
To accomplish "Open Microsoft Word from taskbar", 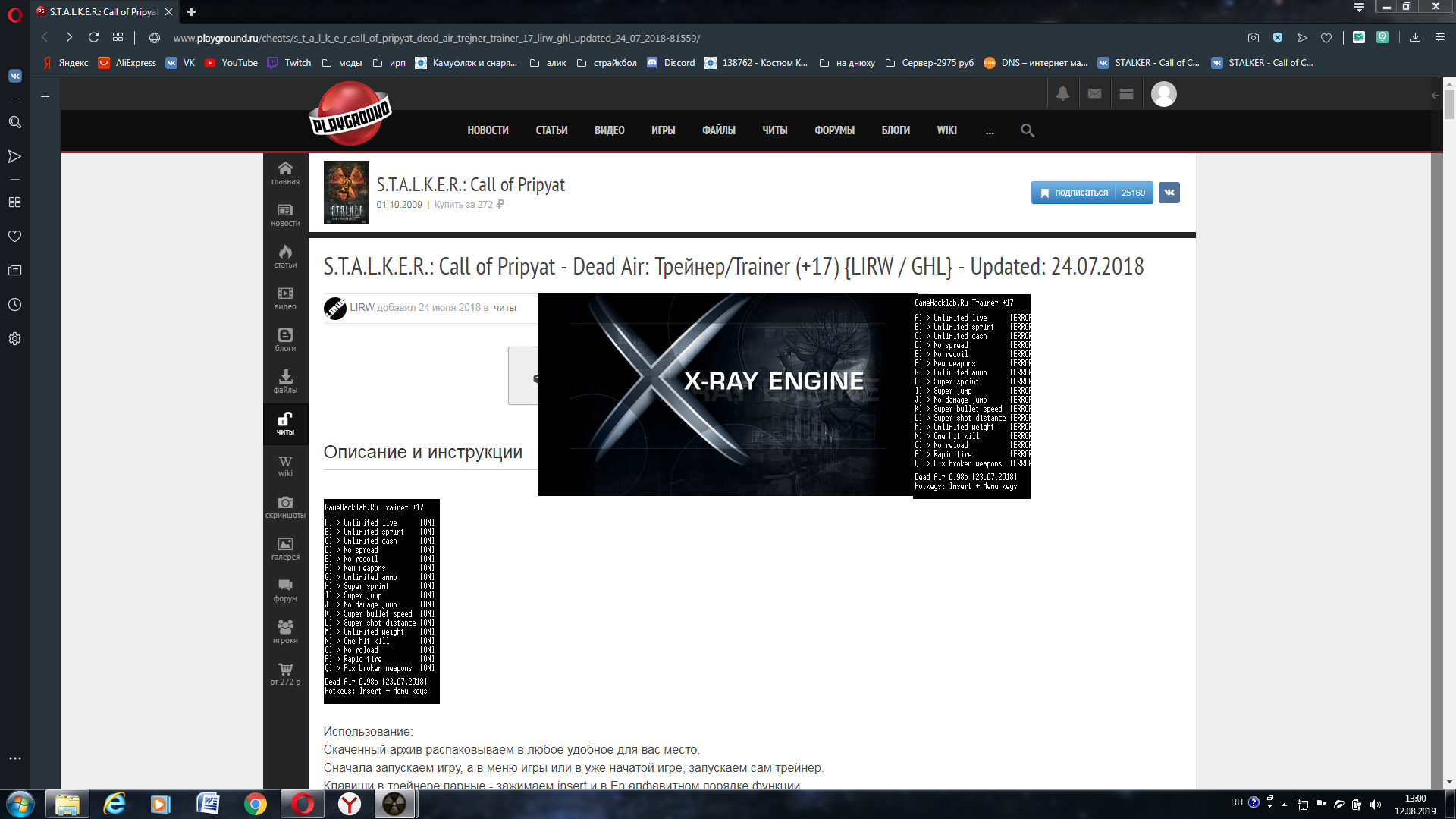I will pos(208,804).
